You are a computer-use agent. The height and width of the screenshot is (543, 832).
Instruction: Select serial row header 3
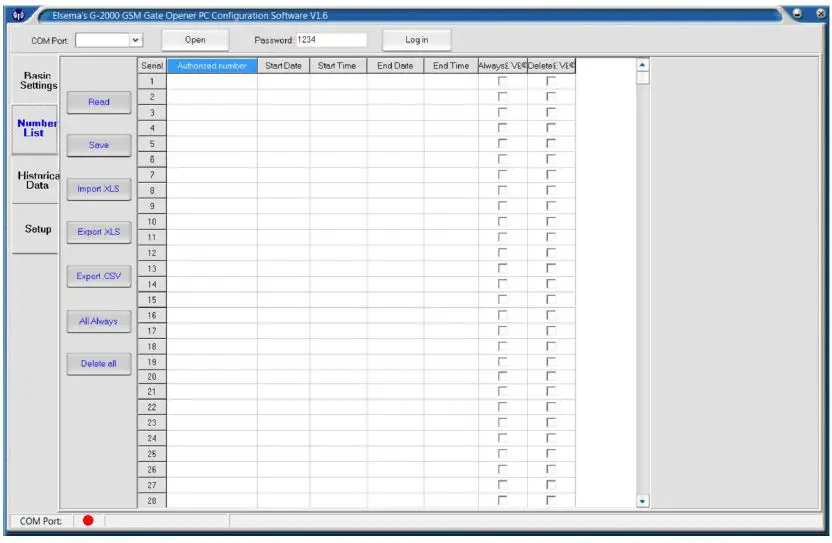click(152, 113)
